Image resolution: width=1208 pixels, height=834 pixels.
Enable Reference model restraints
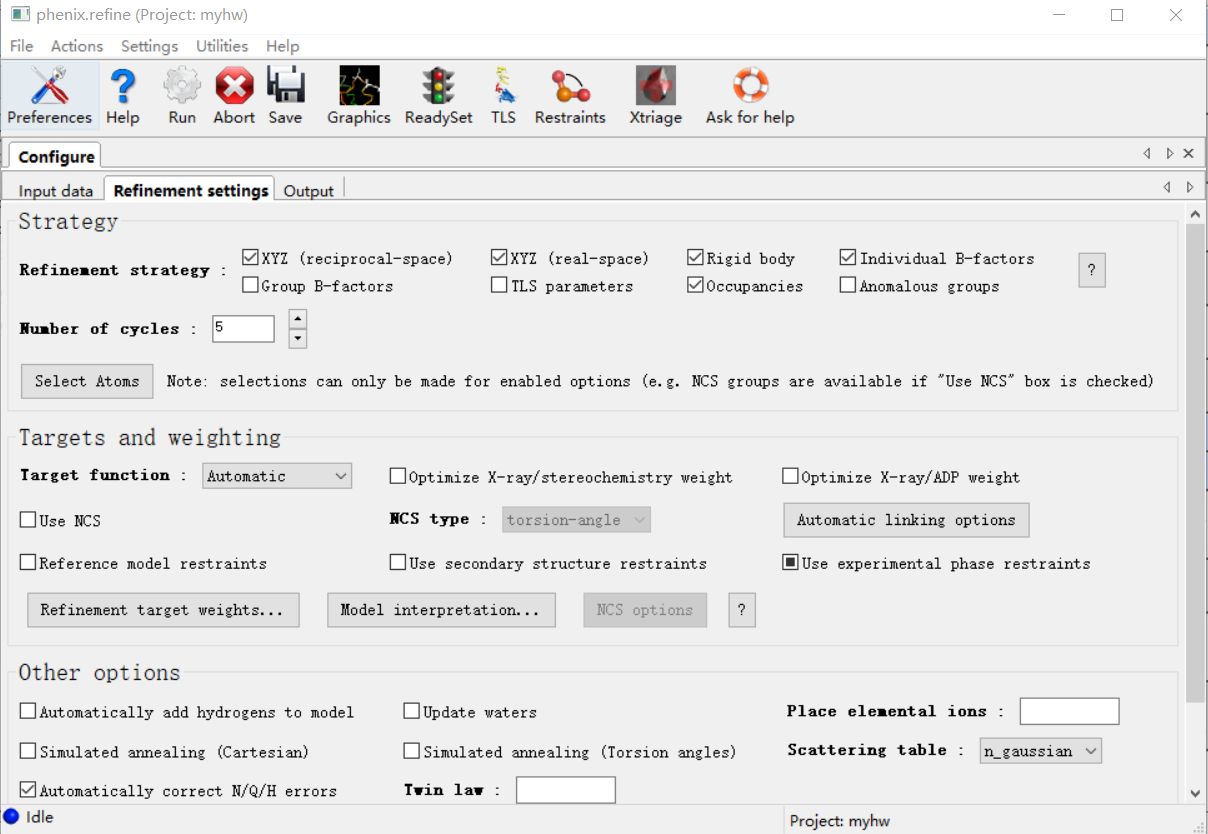[x=28, y=563]
